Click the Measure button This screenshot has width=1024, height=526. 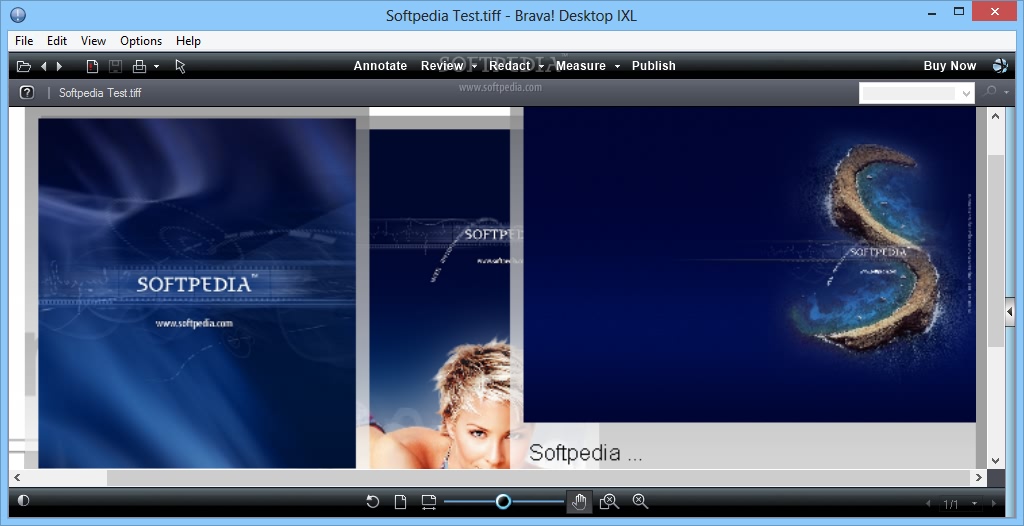(581, 66)
